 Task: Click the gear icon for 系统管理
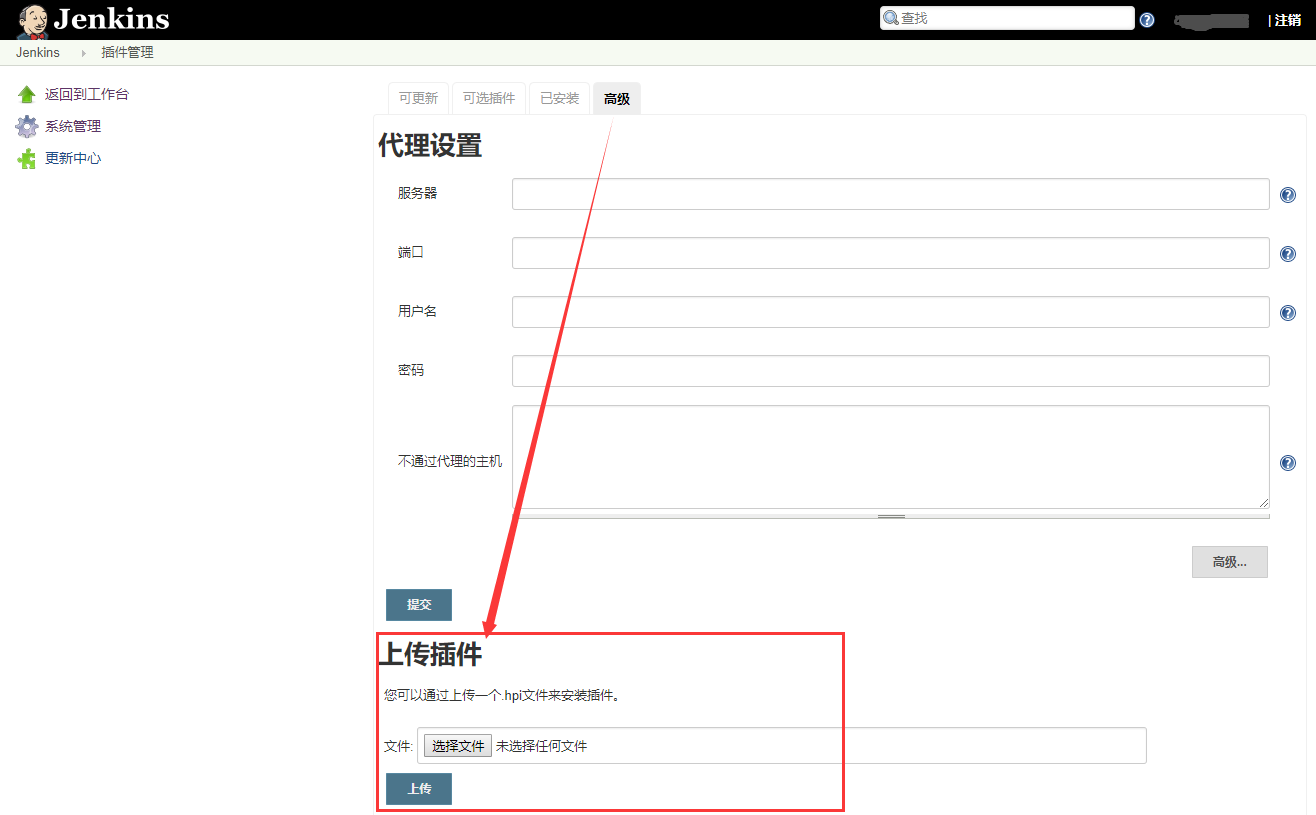click(x=27, y=126)
